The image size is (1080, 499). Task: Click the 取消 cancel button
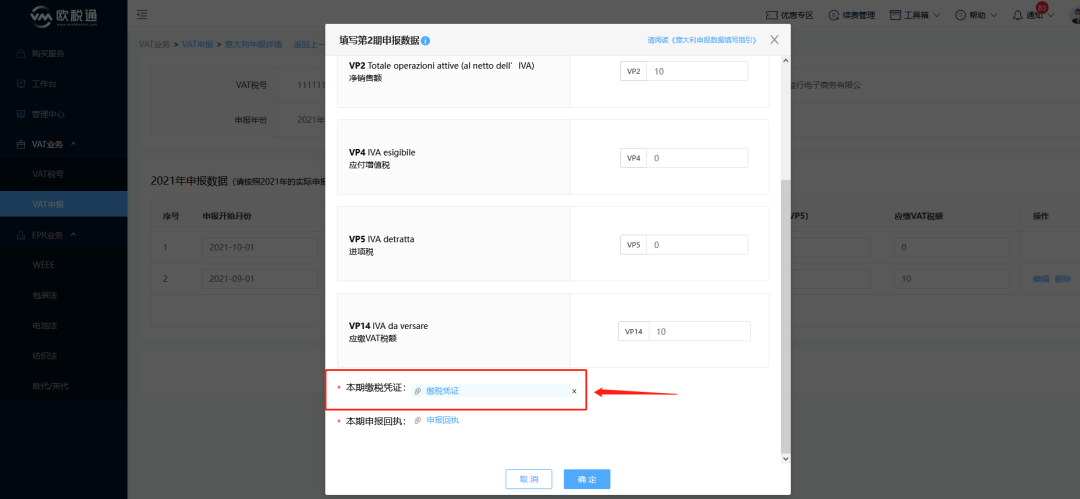pos(528,479)
